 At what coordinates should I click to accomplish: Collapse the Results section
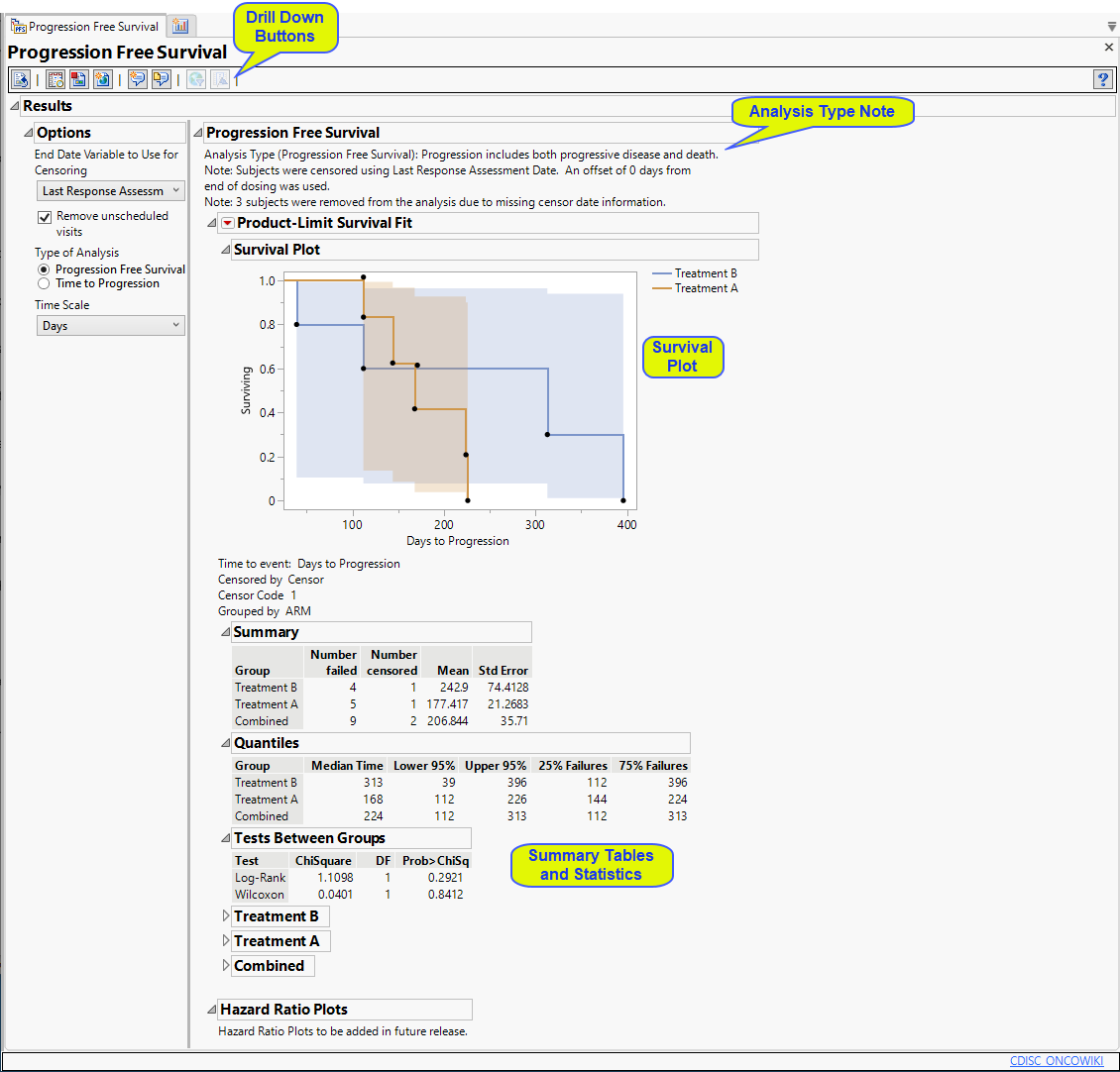point(14,106)
